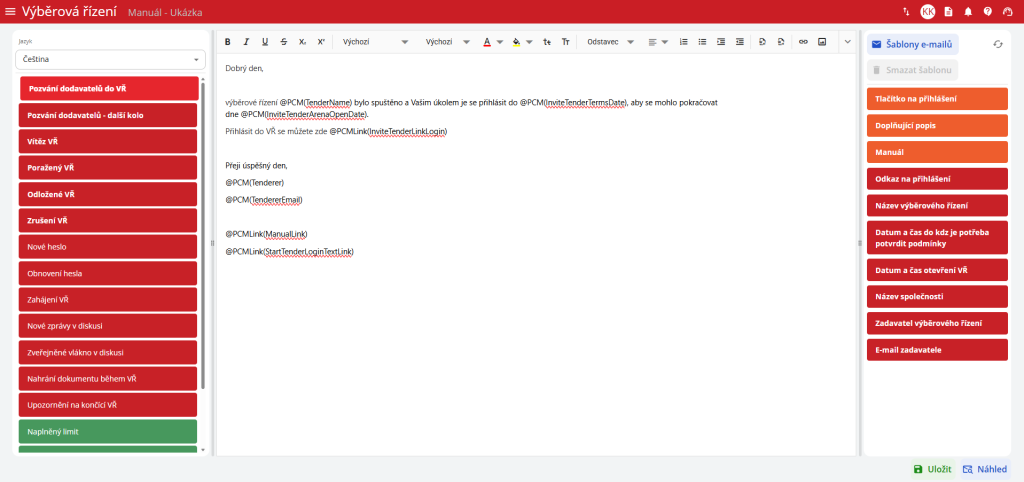The image size is (1024, 482).
Task: Click the notifications bell icon
Action: [968, 12]
